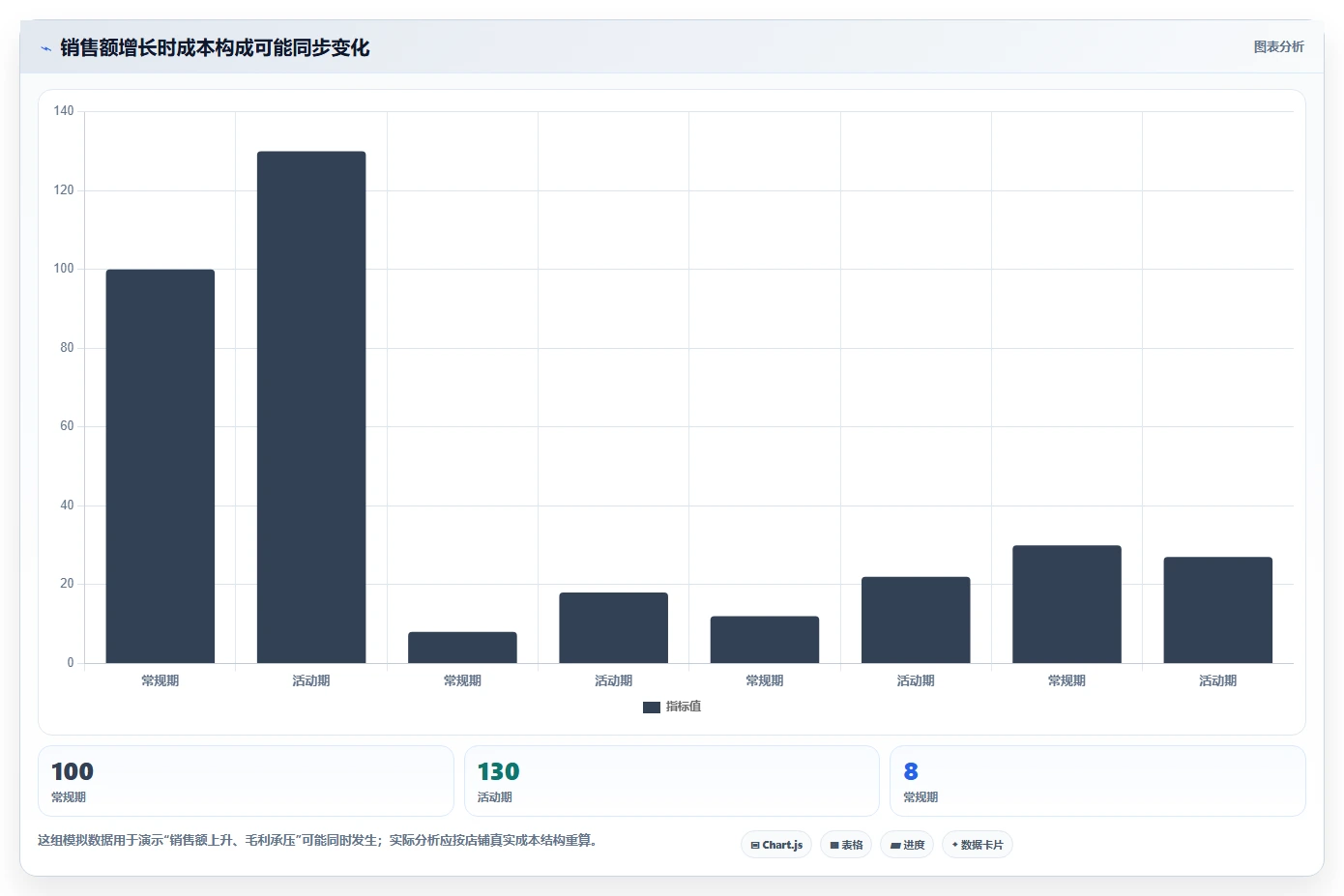Viewport: 1344px width, 896px height.
Task: Click the bar with value 12
Action: click(765, 640)
